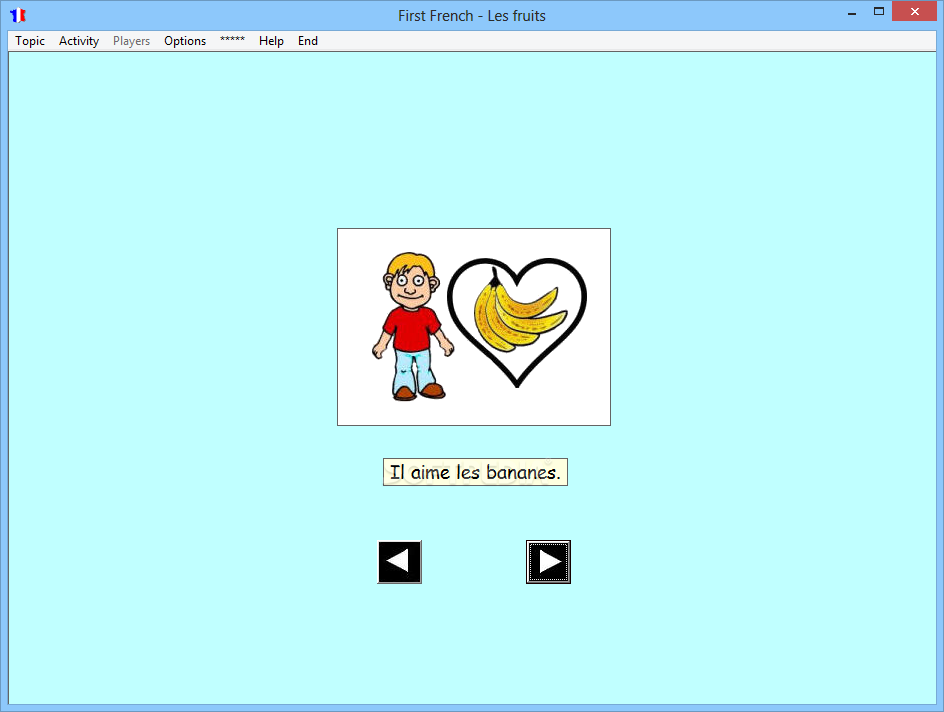Open the Activity menu
This screenshot has width=944, height=712.
(79, 41)
